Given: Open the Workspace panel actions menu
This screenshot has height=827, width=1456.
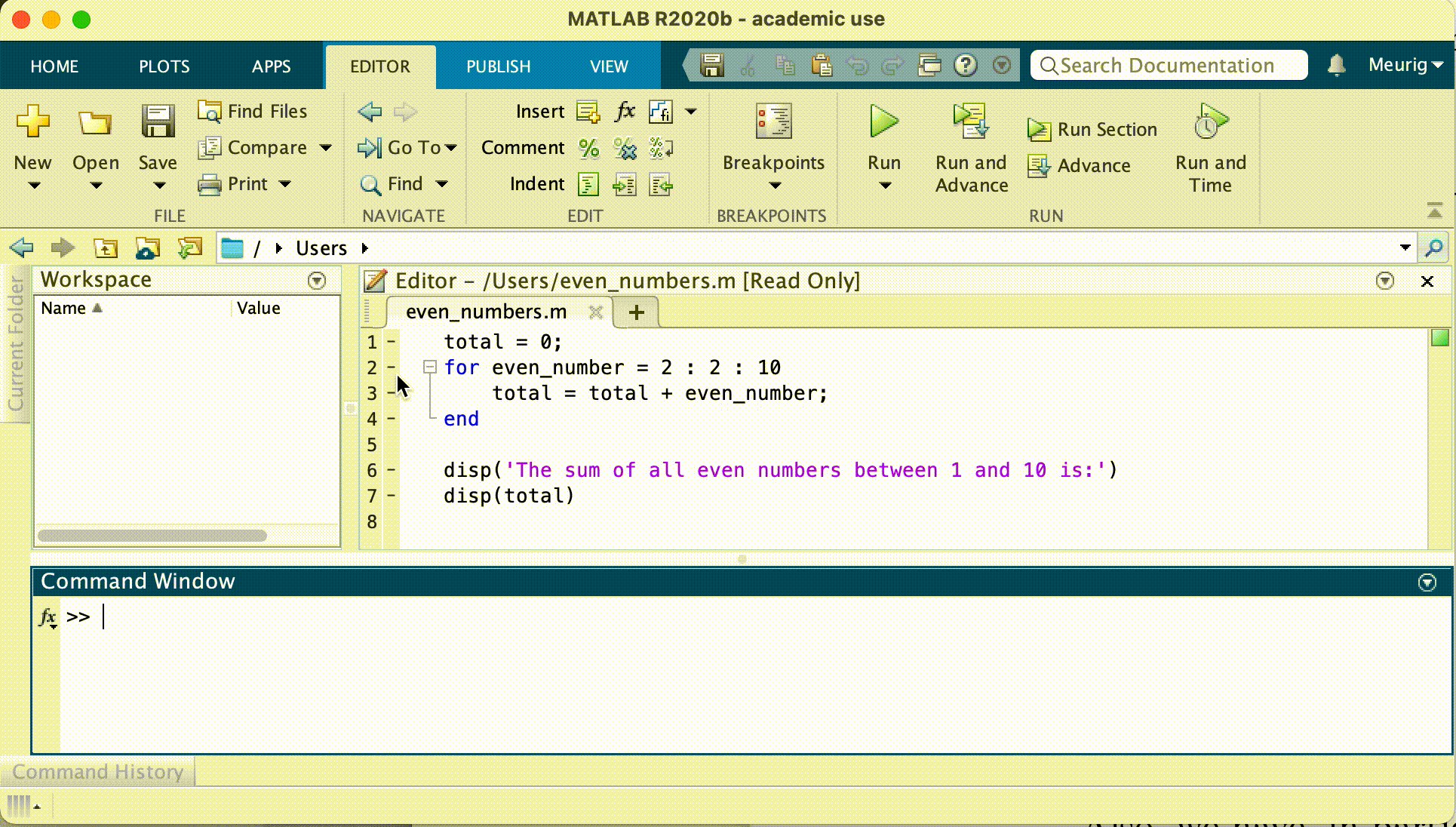Looking at the screenshot, I should coord(317,281).
